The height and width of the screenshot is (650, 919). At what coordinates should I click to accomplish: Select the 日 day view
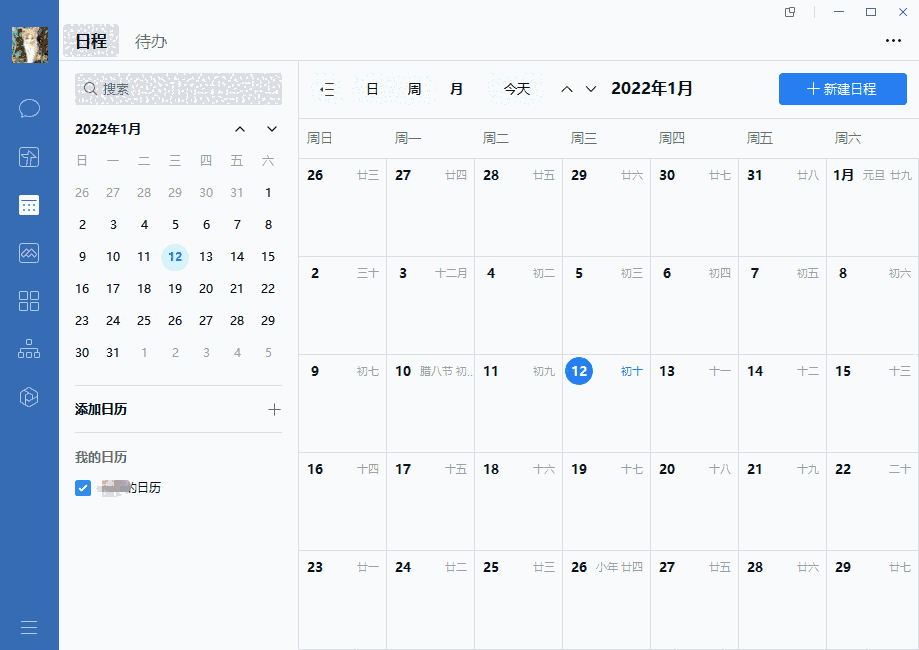372,89
